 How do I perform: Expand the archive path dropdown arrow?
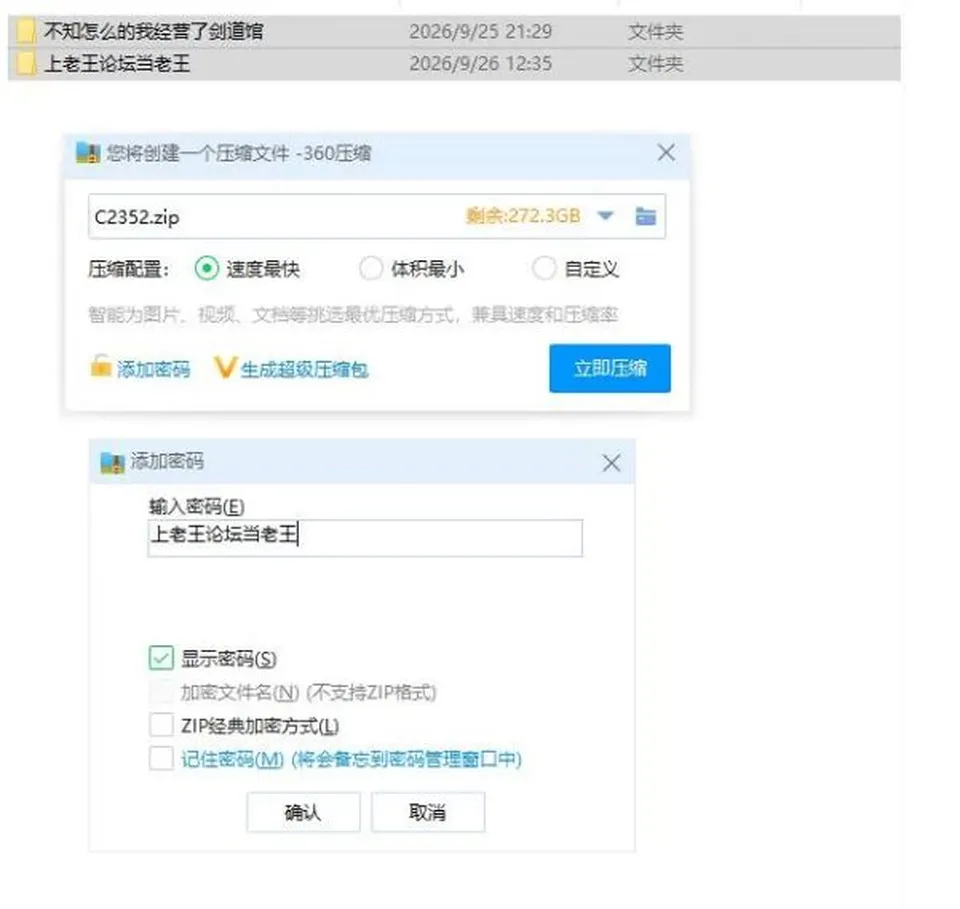click(x=605, y=215)
